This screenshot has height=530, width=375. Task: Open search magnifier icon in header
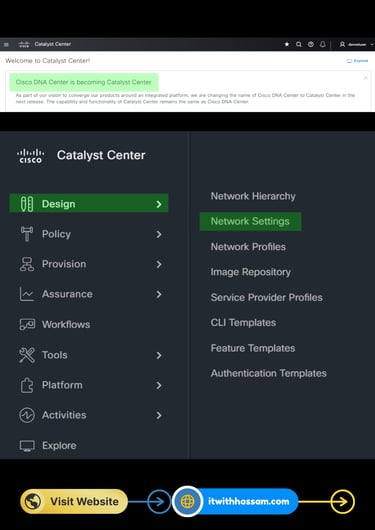coord(299,44)
